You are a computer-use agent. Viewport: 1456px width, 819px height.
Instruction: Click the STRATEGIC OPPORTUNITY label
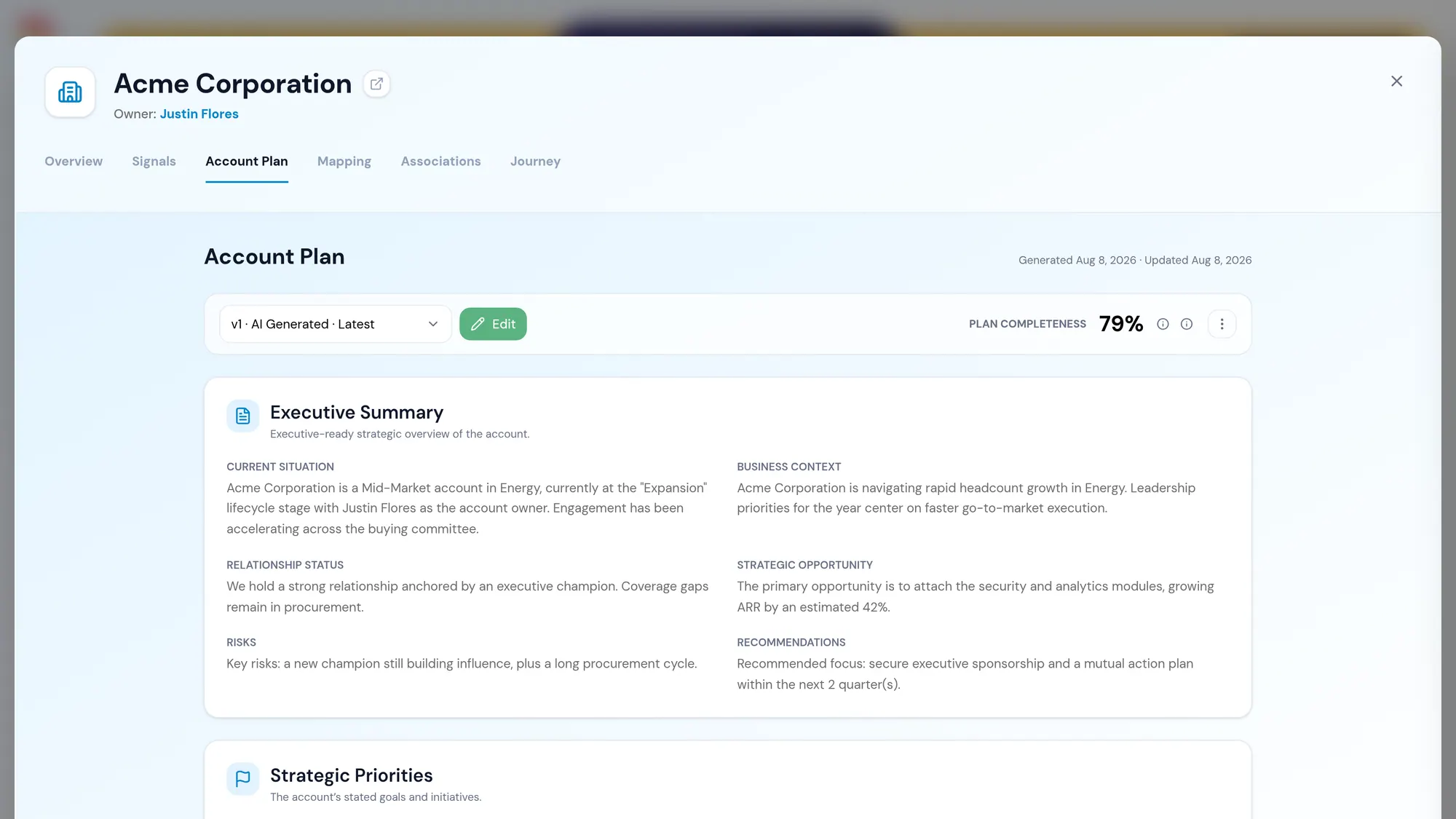point(804,565)
